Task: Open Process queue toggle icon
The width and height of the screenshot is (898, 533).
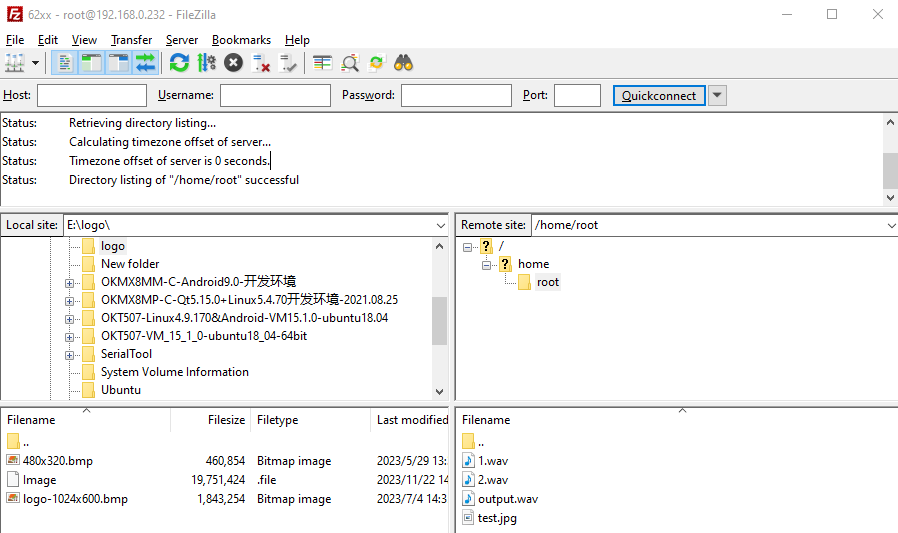Action: pyautogui.click(x=206, y=63)
